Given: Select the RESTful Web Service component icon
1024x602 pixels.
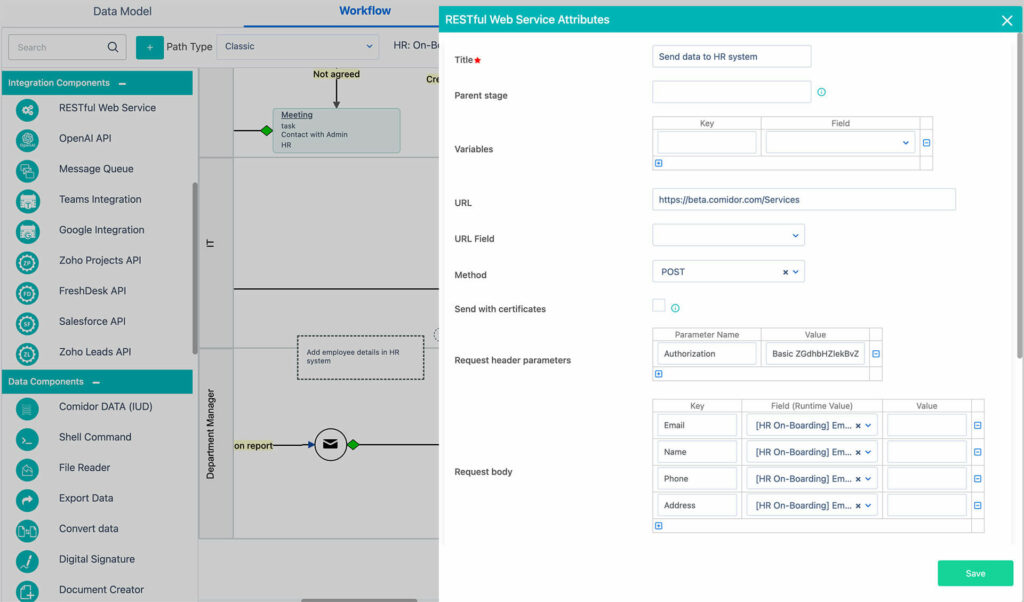Looking at the screenshot, I should point(28,109).
